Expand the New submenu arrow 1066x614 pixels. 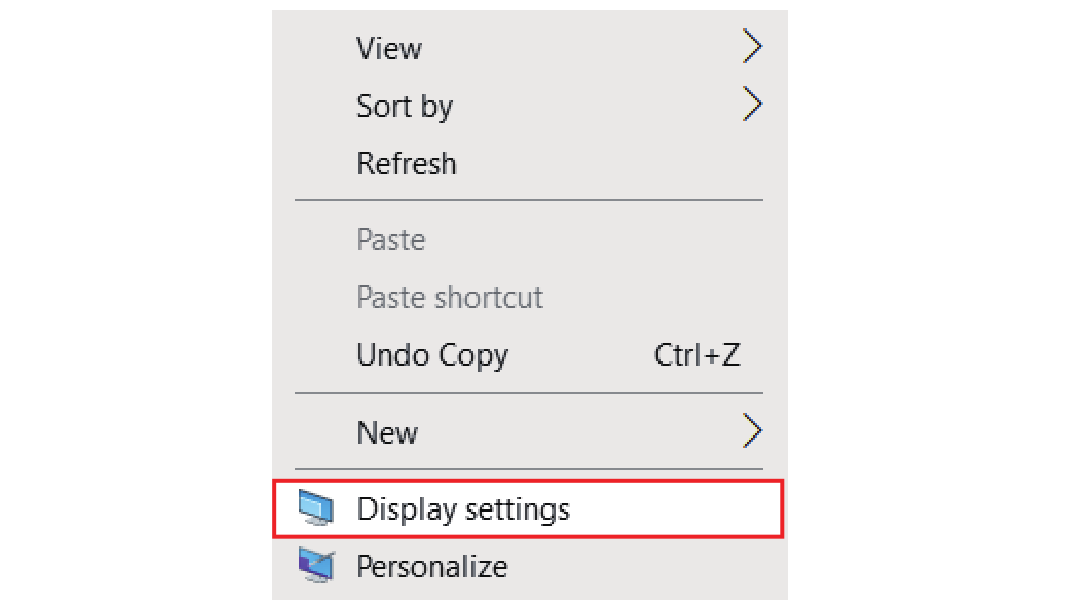click(752, 432)
